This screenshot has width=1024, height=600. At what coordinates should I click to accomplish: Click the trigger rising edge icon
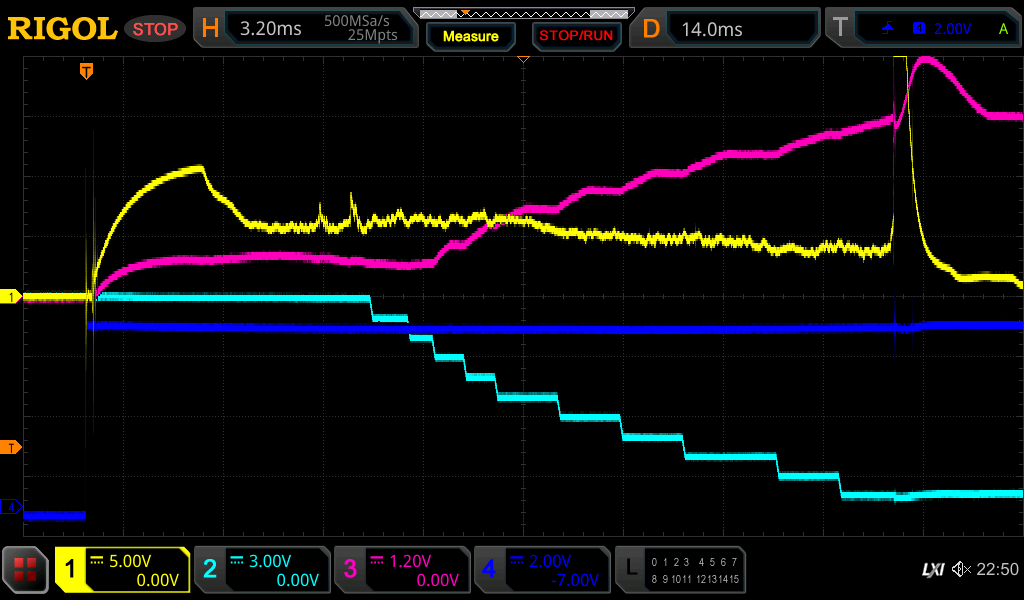point(888,29)
